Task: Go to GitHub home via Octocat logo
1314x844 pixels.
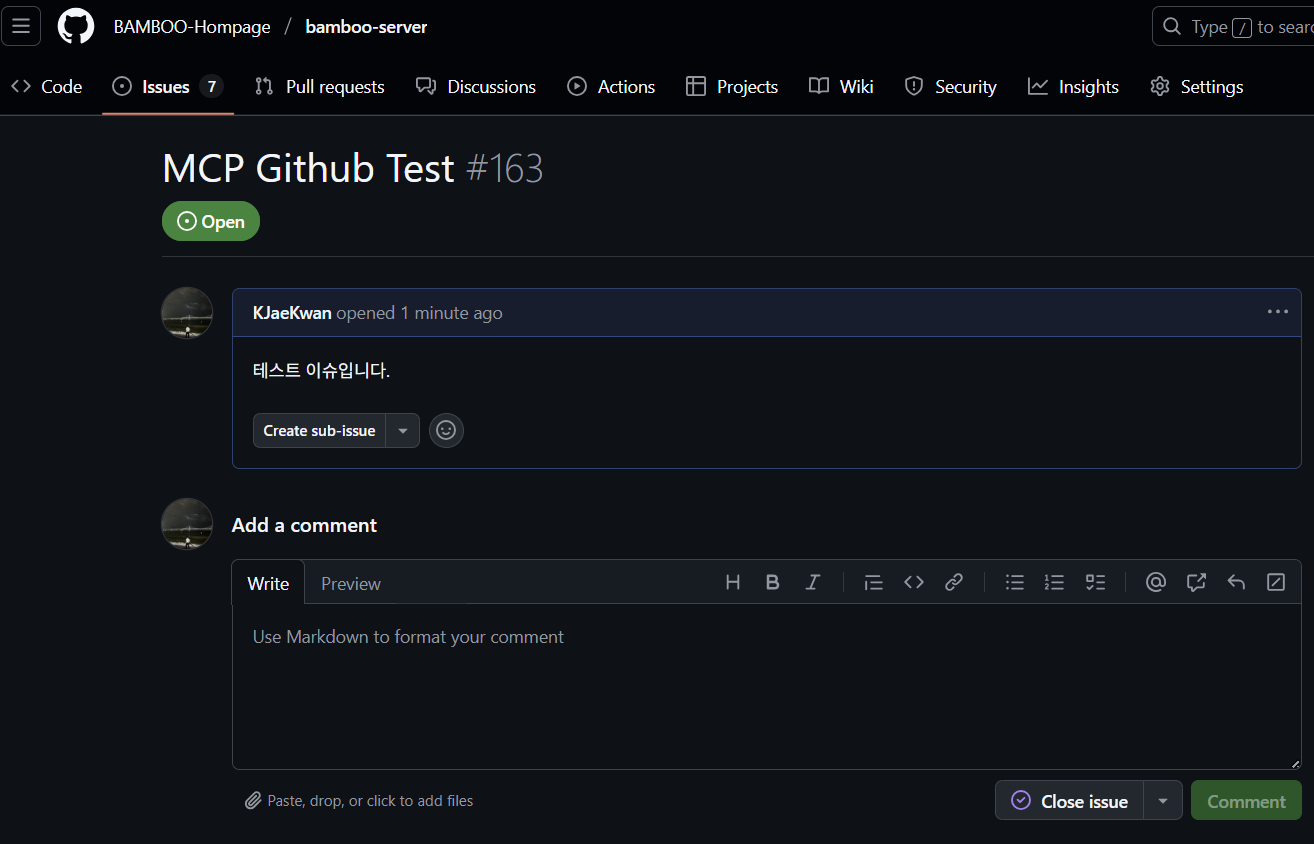Action: (x=76, y=26)
